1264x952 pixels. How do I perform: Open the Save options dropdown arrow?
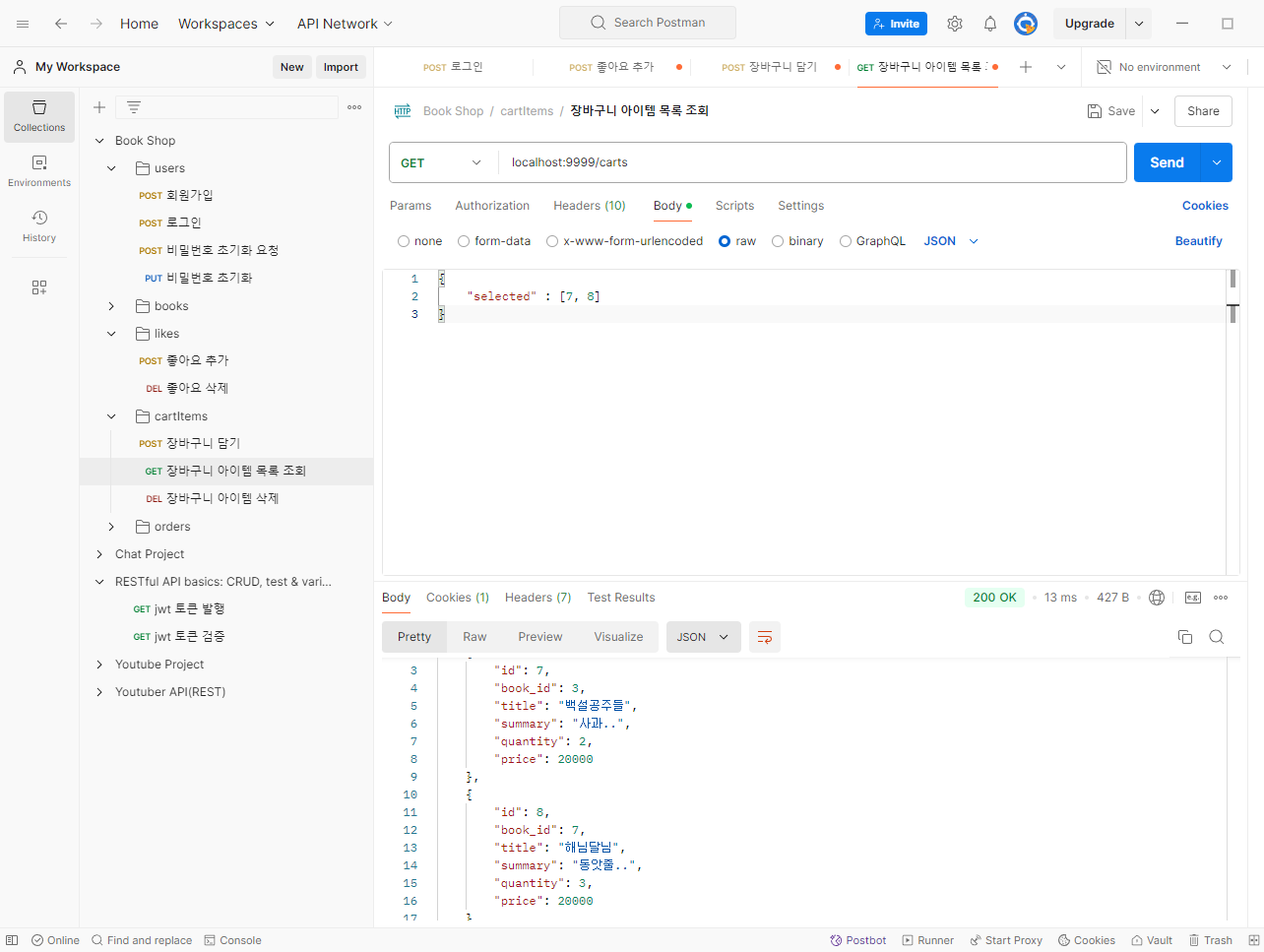pyautogui.click(x=1155, y=111)
